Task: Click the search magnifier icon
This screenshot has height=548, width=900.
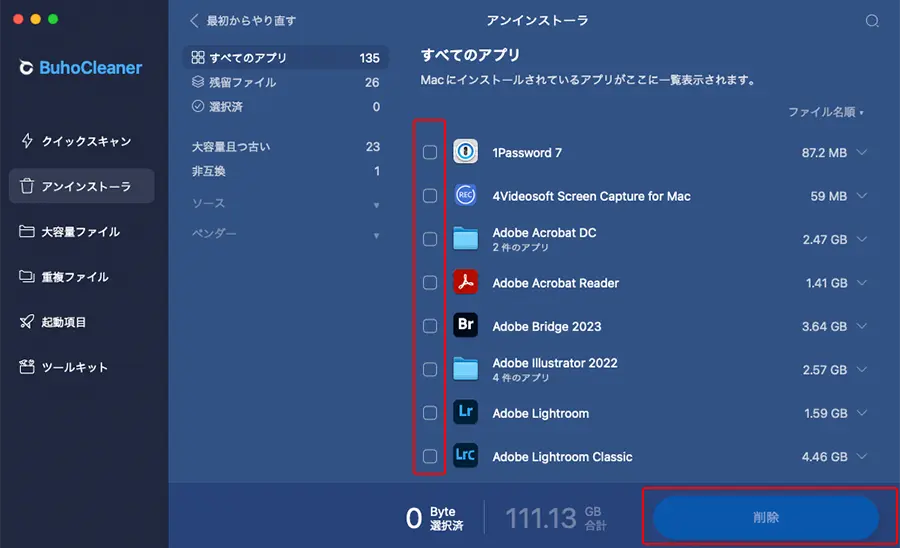Action: (872, 21)
